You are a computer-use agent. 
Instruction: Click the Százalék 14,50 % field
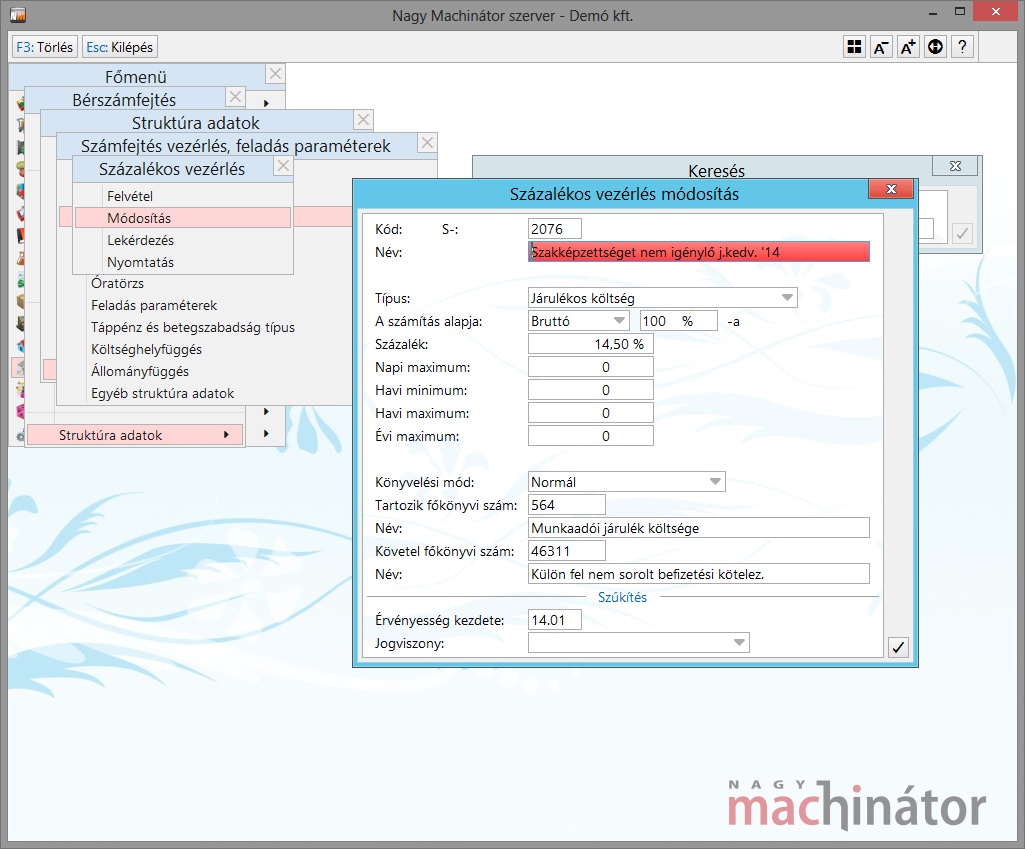tap(591, 344)
